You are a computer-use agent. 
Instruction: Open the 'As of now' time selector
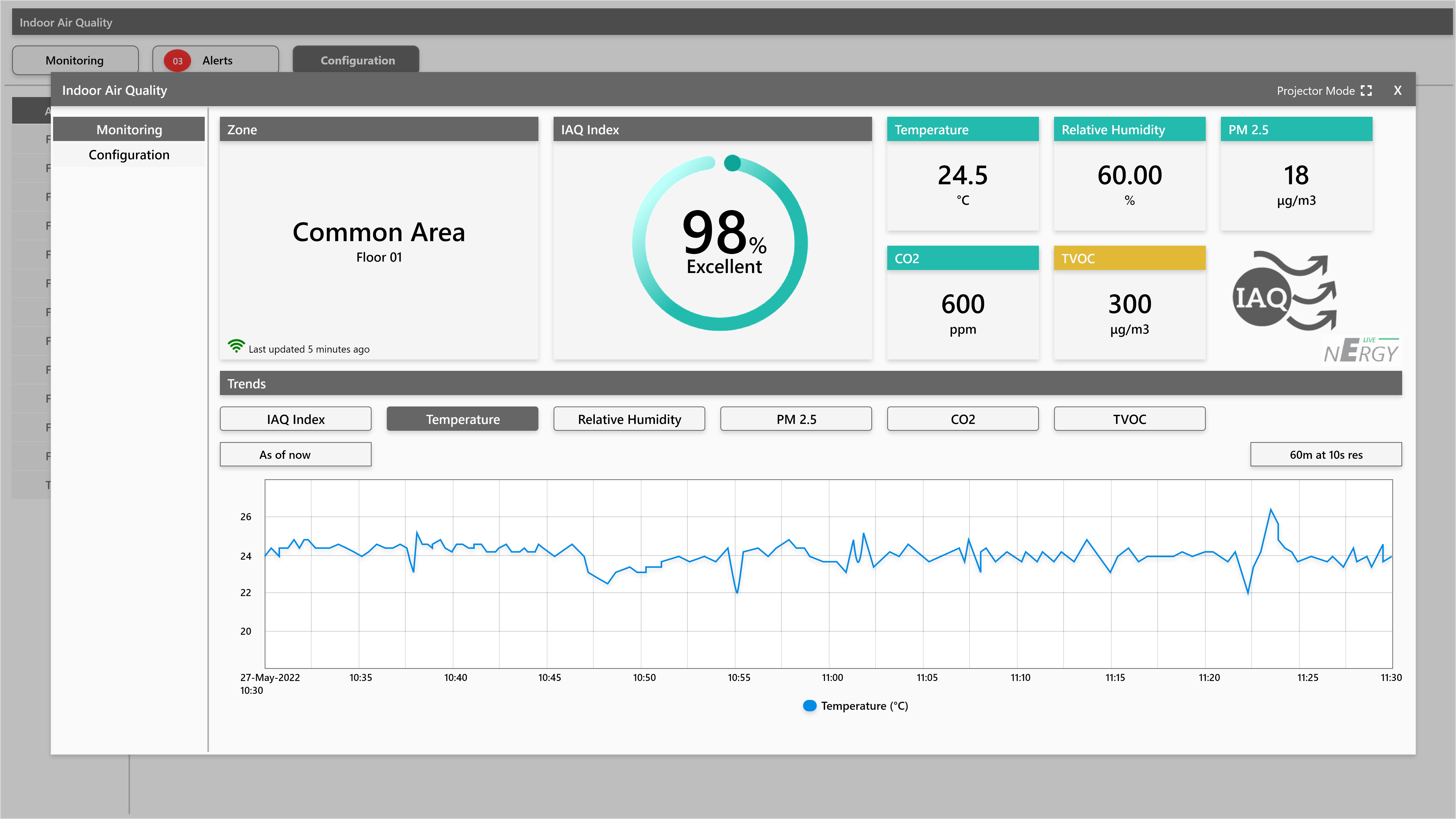pyautogui.click(x=295, y=454)
